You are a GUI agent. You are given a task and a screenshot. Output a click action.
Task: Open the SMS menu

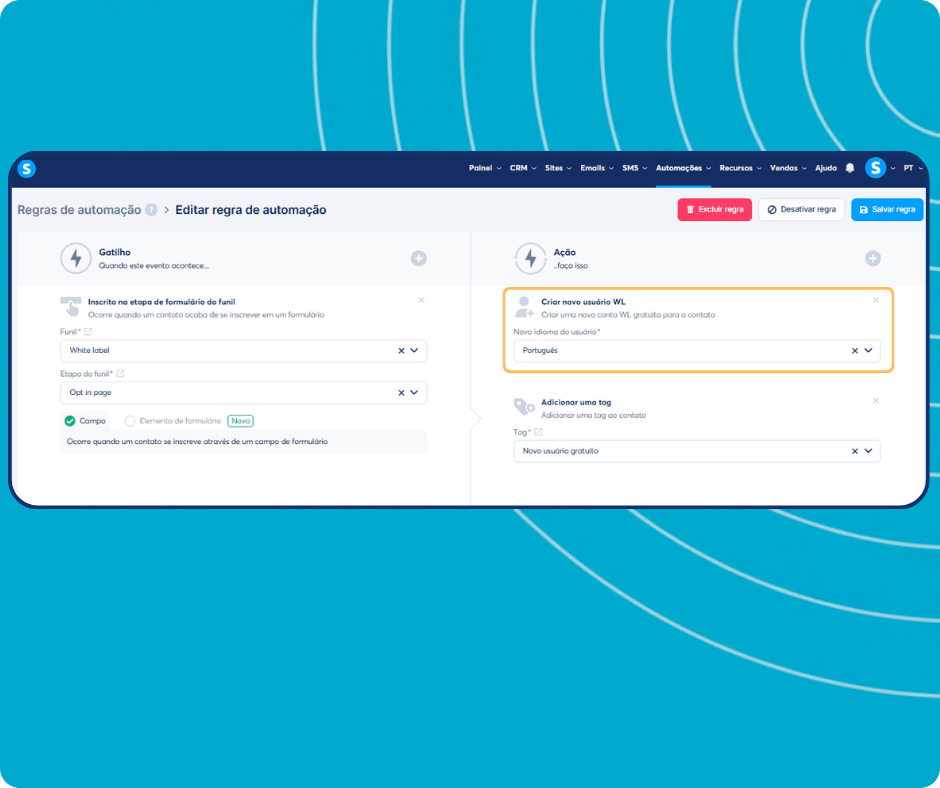pos(634,168)
